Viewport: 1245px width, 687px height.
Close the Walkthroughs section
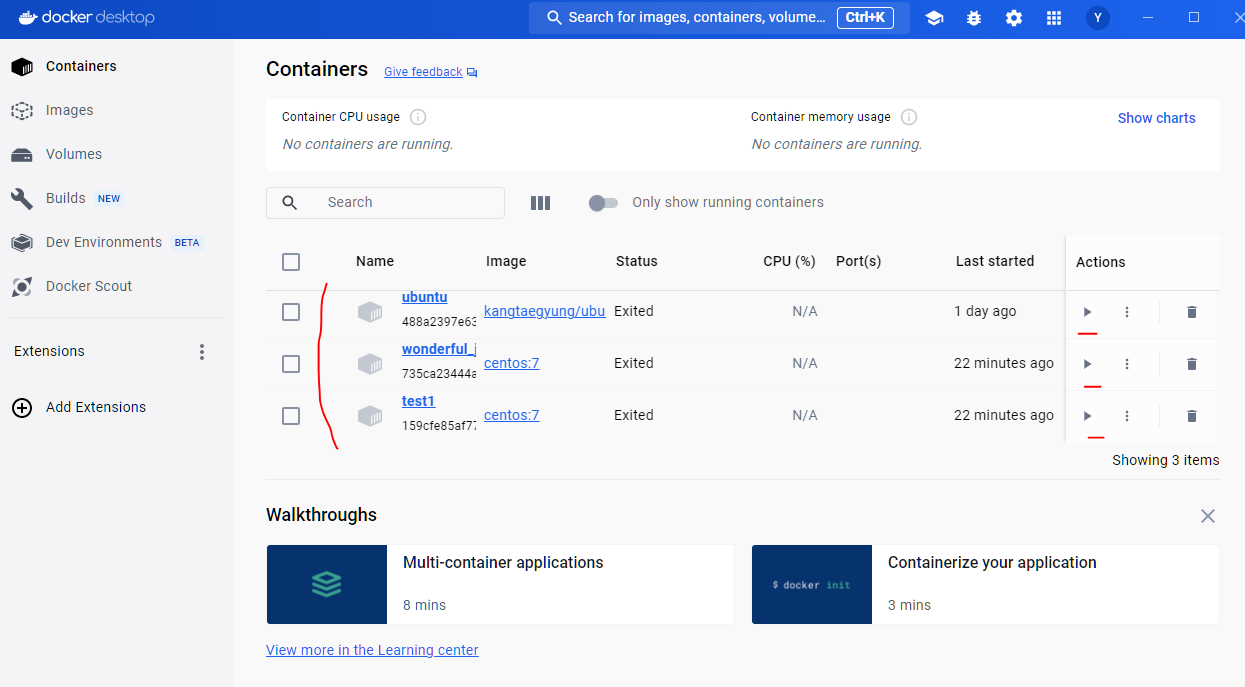(1208, 516)
